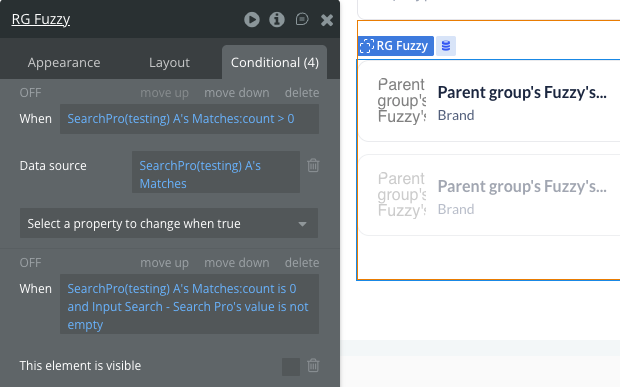620x387 pixels.
Task: Edit the Data source 'SearchPro(testing) A's Matches' expression
Action: [216, 172]
